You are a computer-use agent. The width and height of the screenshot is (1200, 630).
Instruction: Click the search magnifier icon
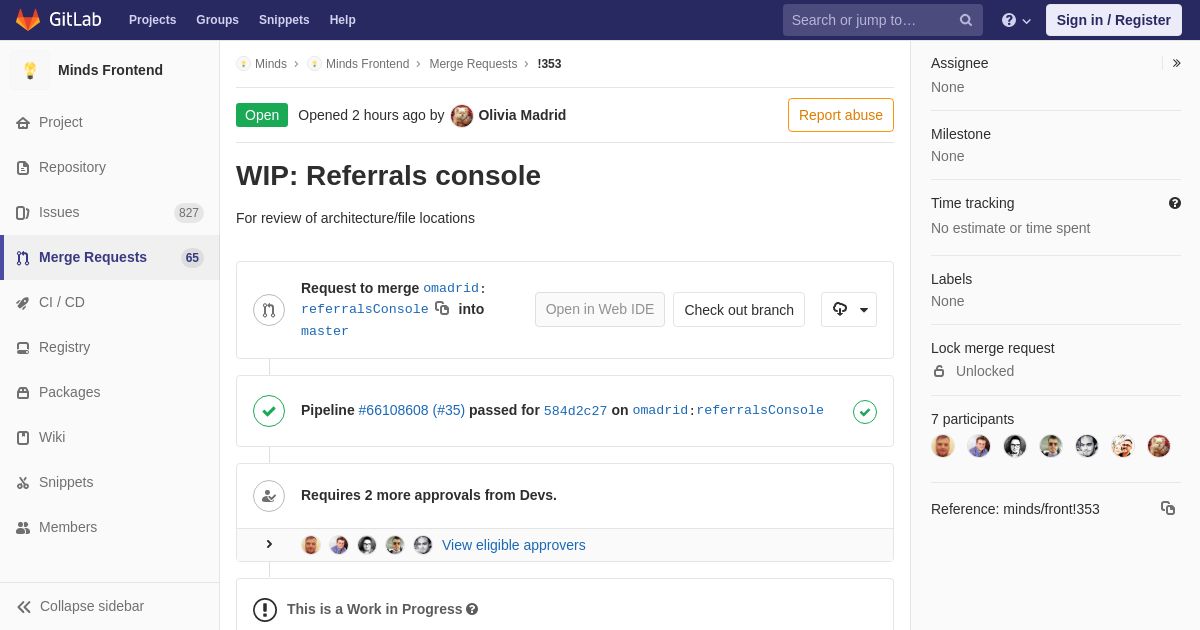pyautogui.click(x=966, y=20)
